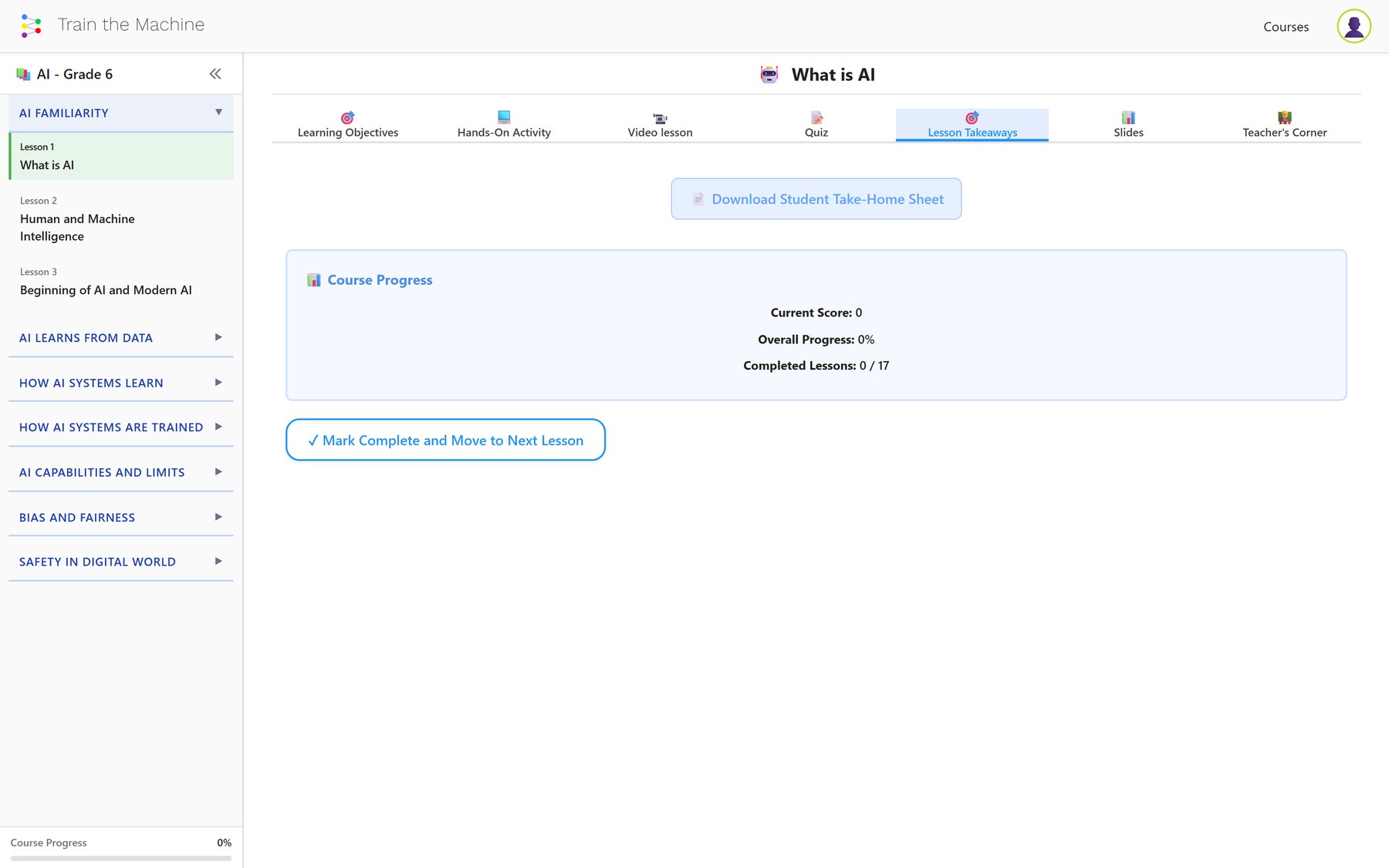Expand How AI Systems Are Trained section
This screenshot has width=1389, height=868.
121,427
